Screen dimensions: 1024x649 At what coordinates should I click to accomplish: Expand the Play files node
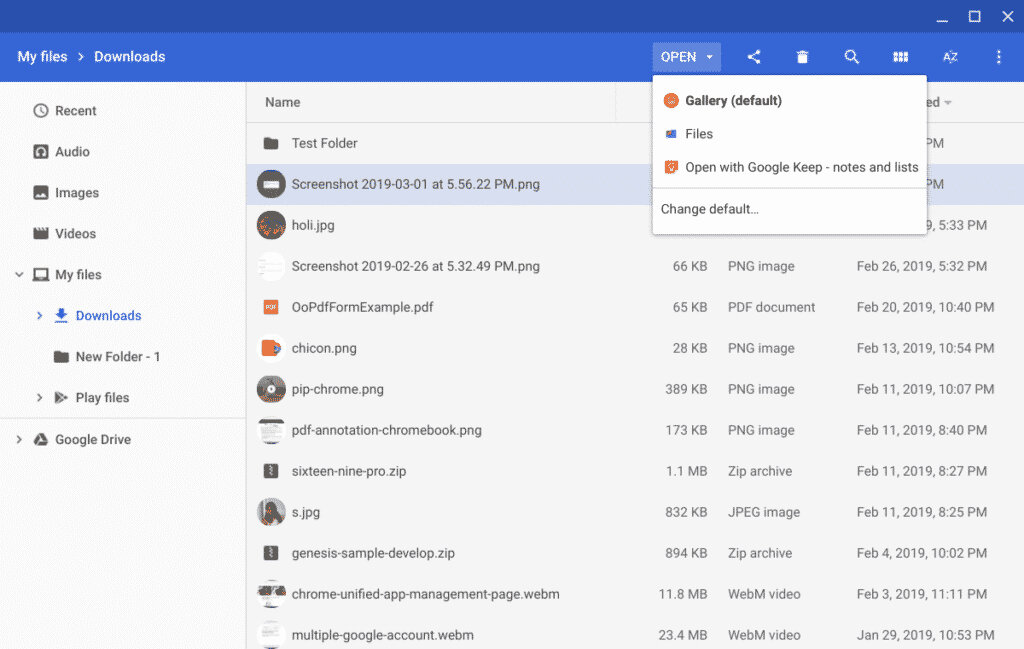coord(39,398)
